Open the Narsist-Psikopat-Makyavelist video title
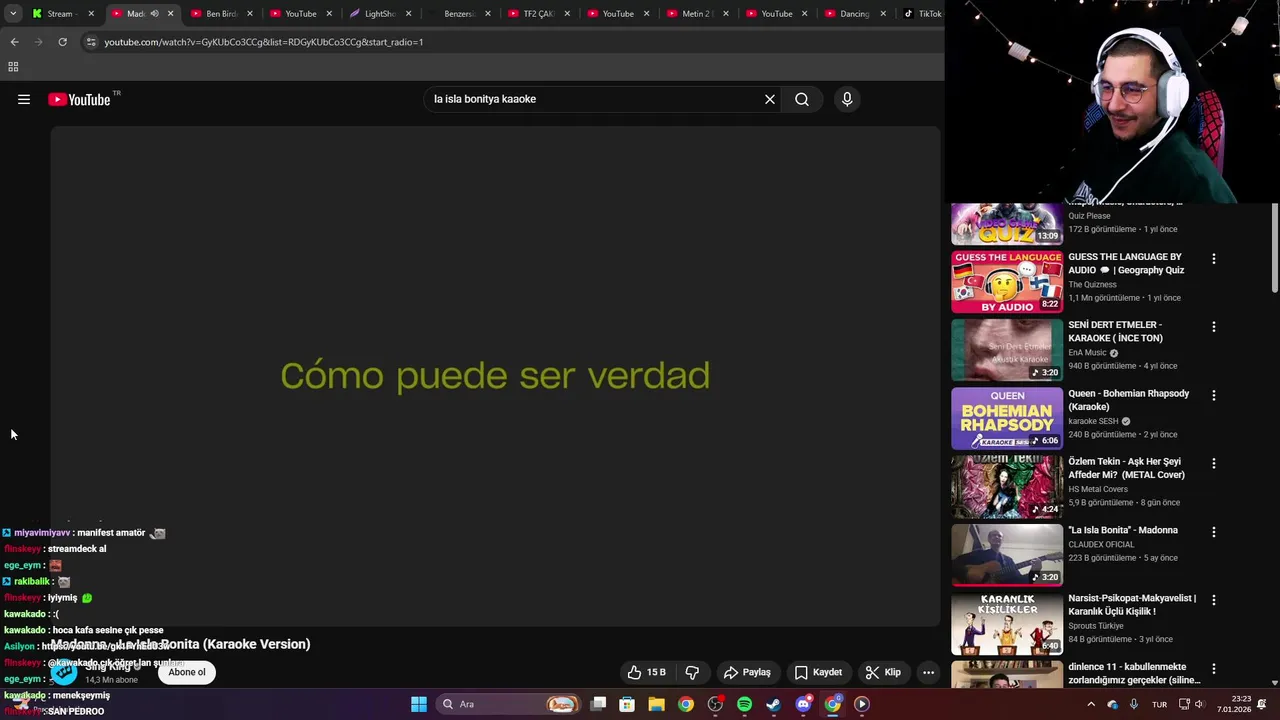Image resolution: width=1280 pixels, height=720 pixels. (x=1132, y=605)
